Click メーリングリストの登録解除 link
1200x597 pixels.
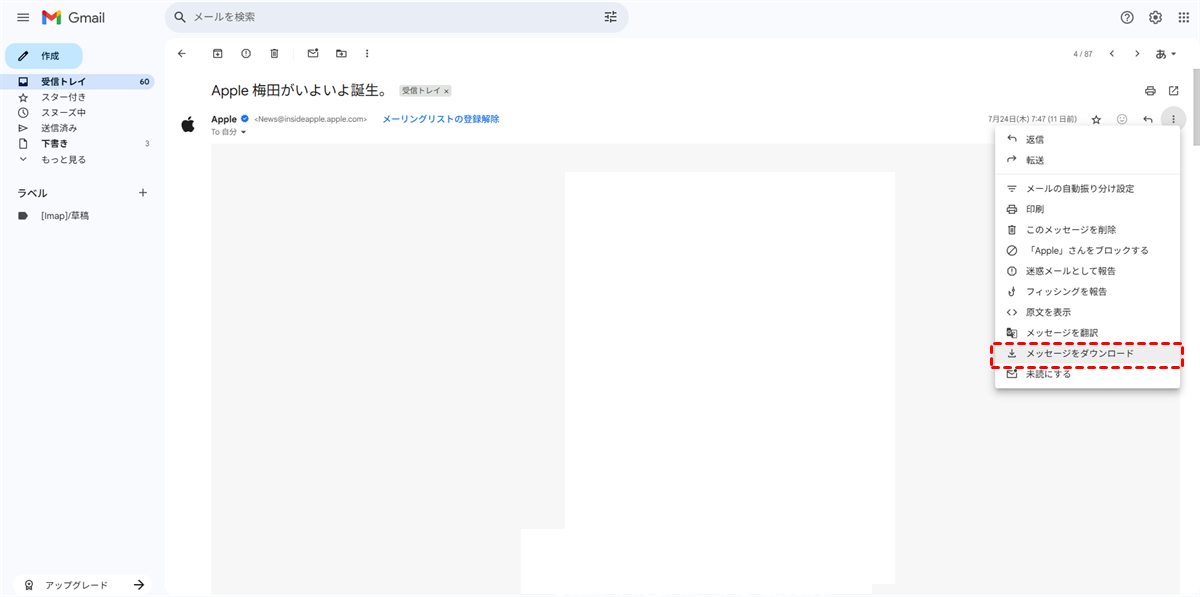pyautogui.click(x=441, y=119)
